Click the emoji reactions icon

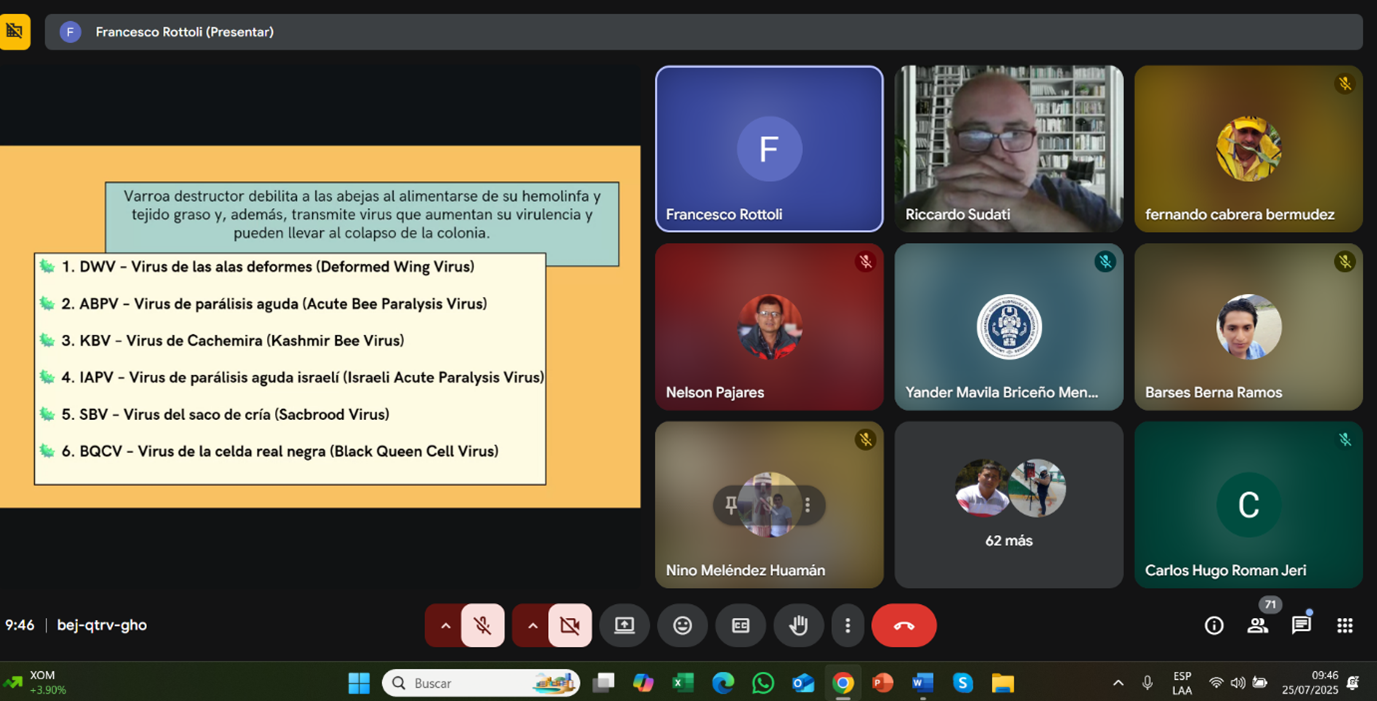pyautogui.click(x=682, y=625)
